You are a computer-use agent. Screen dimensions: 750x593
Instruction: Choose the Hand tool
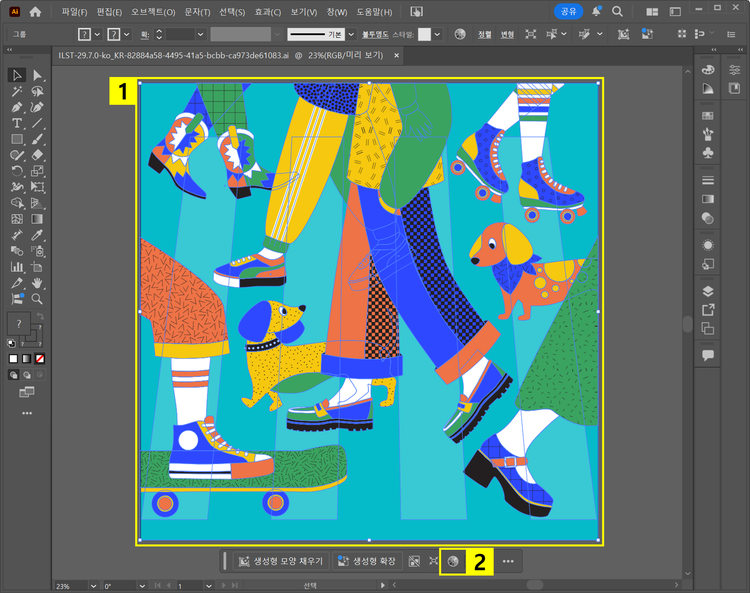pyautogui.click(x=37, y=283)
